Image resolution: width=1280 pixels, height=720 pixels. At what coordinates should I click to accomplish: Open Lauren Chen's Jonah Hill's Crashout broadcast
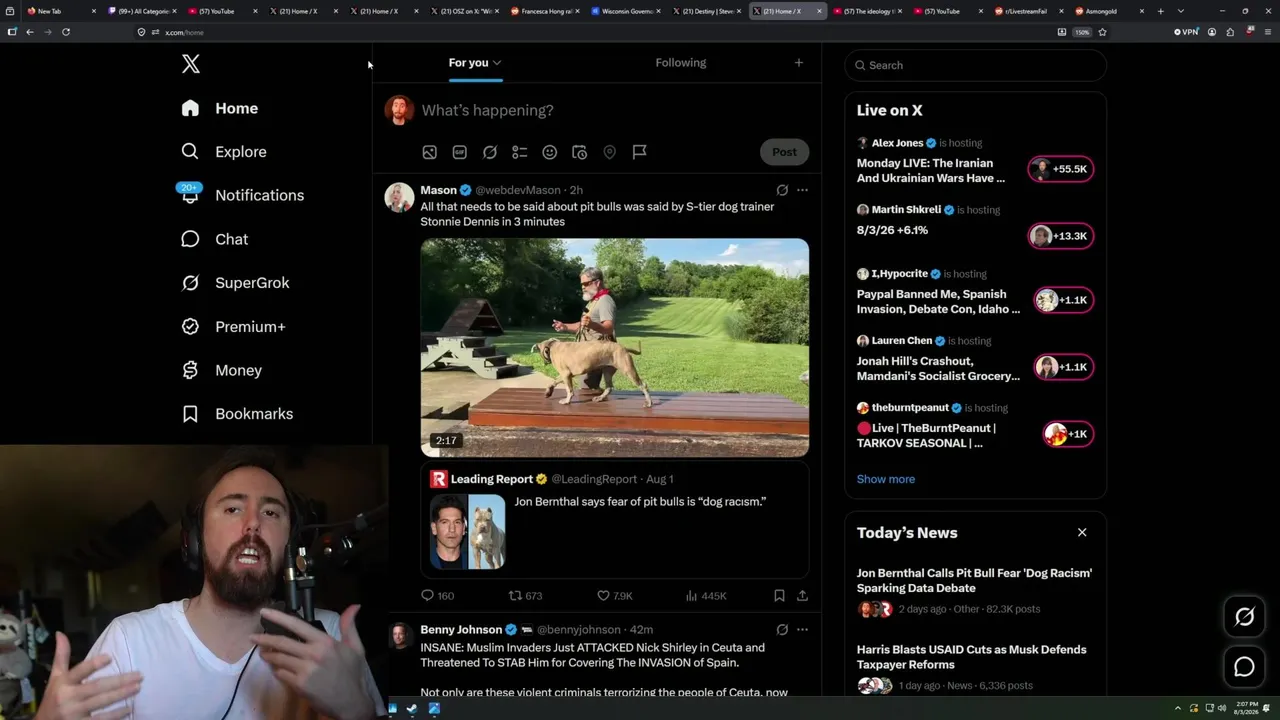pyautogui.click(x=938, y=368)
